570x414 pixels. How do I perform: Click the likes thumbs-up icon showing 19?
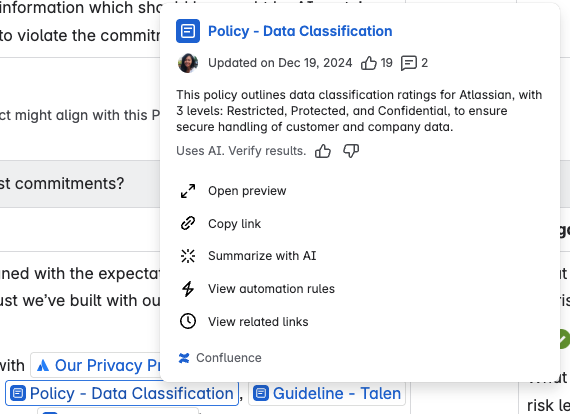(x=369, y=63)
